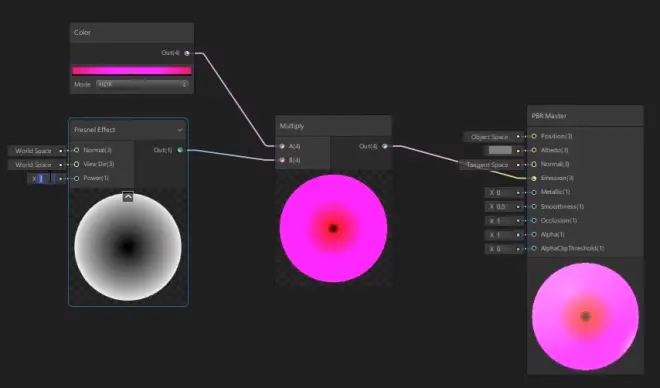This screenshot has height=388, width=660.
Task: Click the Fresnel Effect grayscale sphere preview
Action: pos(128,247)
